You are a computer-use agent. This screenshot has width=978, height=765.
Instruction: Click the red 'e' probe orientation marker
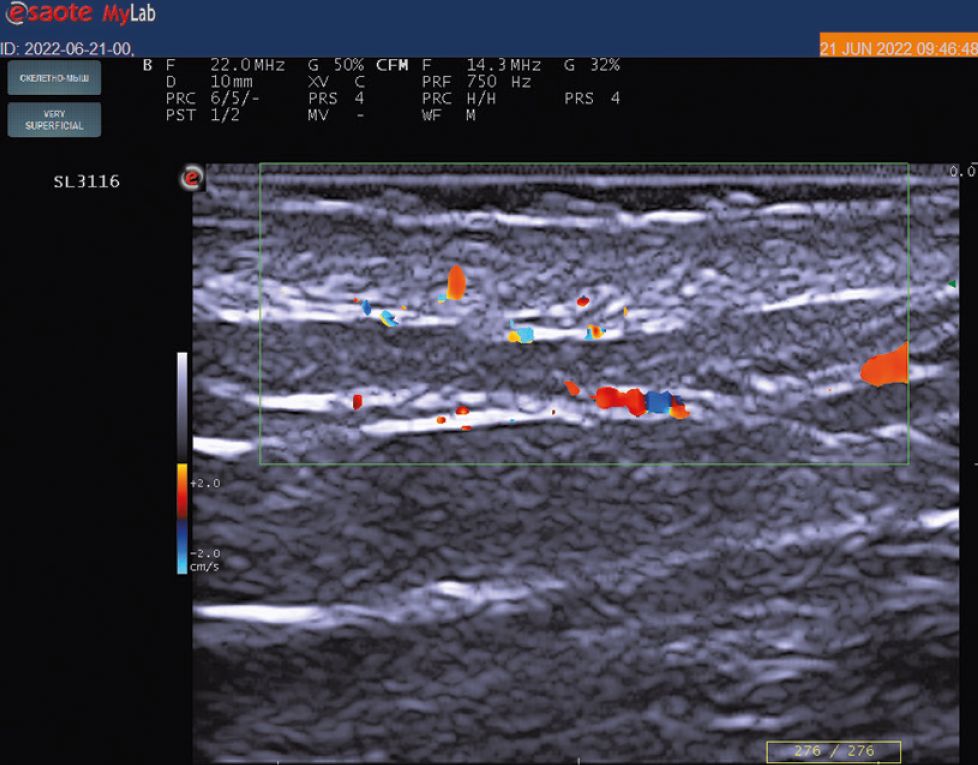click(x=191, y=179)
